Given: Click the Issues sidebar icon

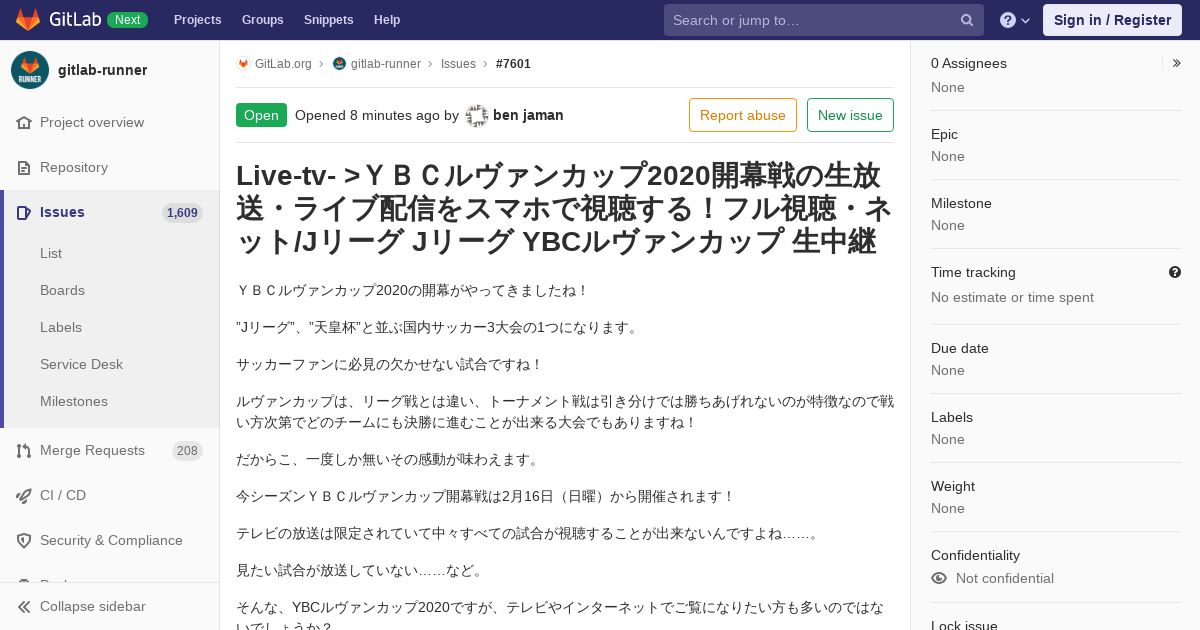Looking at the screenshot, I should coord(24,212).
